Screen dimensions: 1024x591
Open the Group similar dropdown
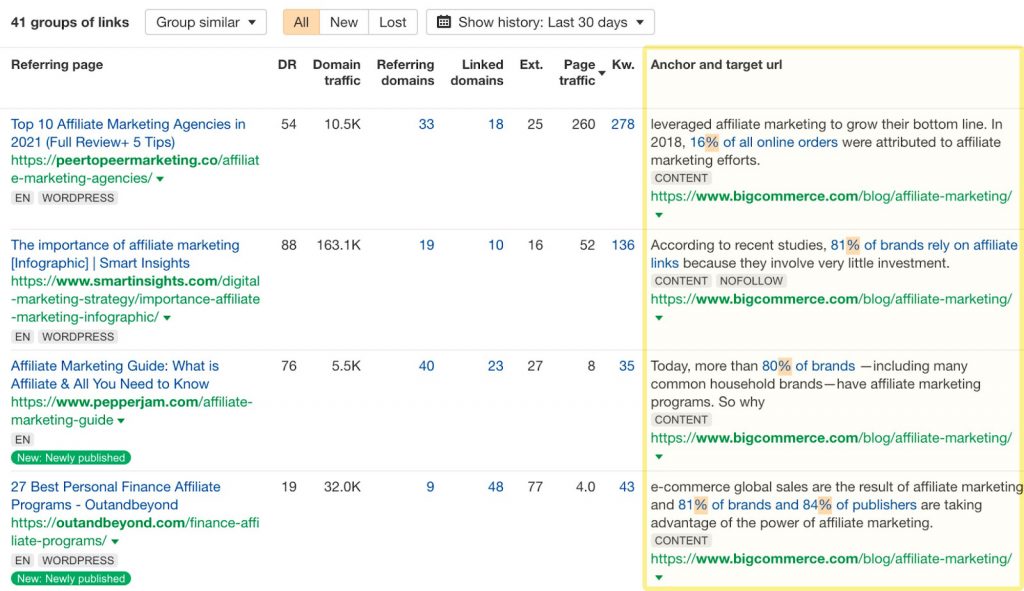pos(206,22)
